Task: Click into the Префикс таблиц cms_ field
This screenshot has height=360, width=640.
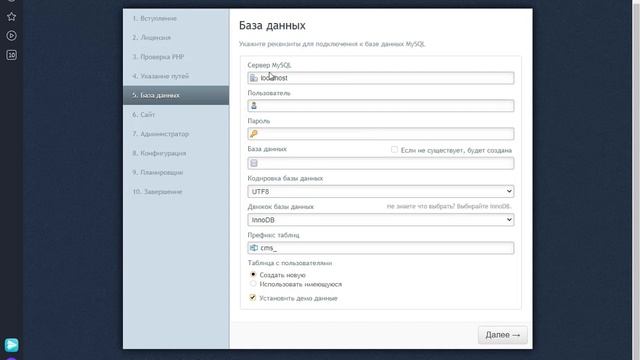Action: (x=380, y=248)
